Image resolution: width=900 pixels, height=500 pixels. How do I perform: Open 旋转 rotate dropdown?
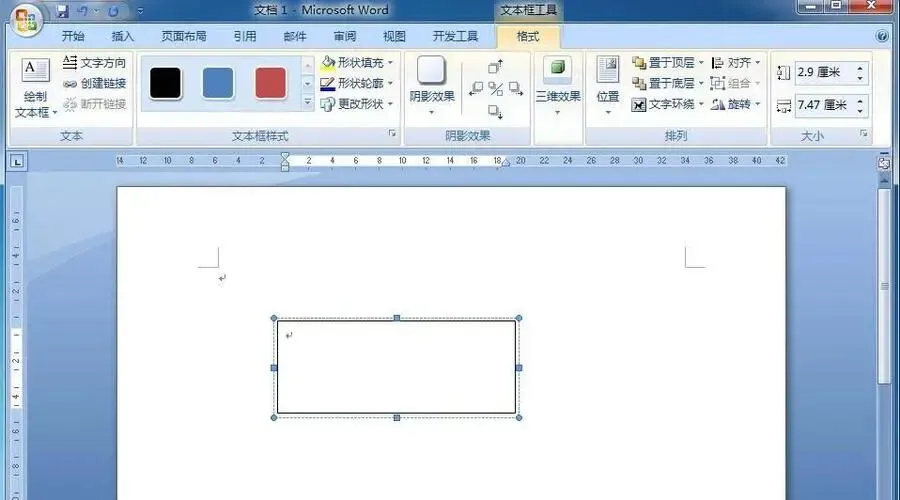pyautogui.click(x=736, y=104)
